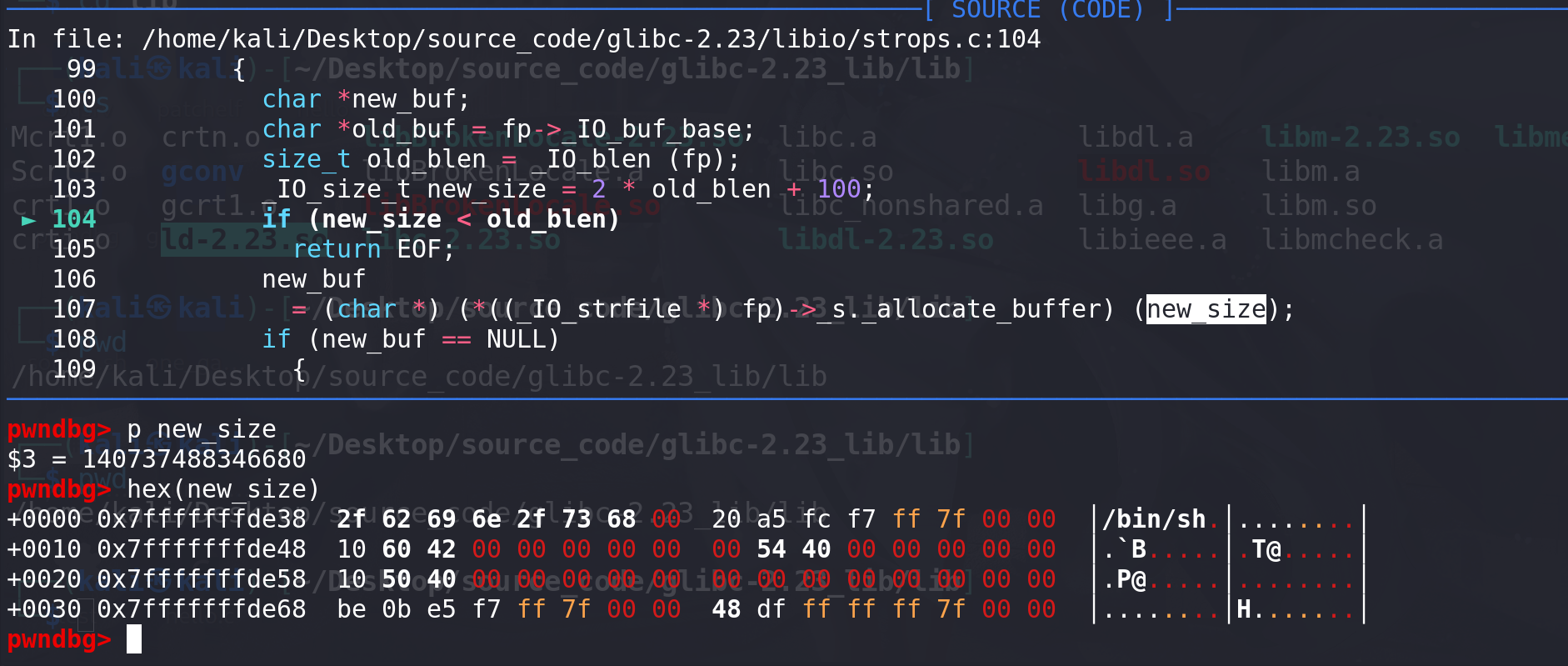The width and height of the screenshot is (1568, 666).
Task: Click '_IO_blen (fp)' in line 102
Action: click(x=629, y=159)
